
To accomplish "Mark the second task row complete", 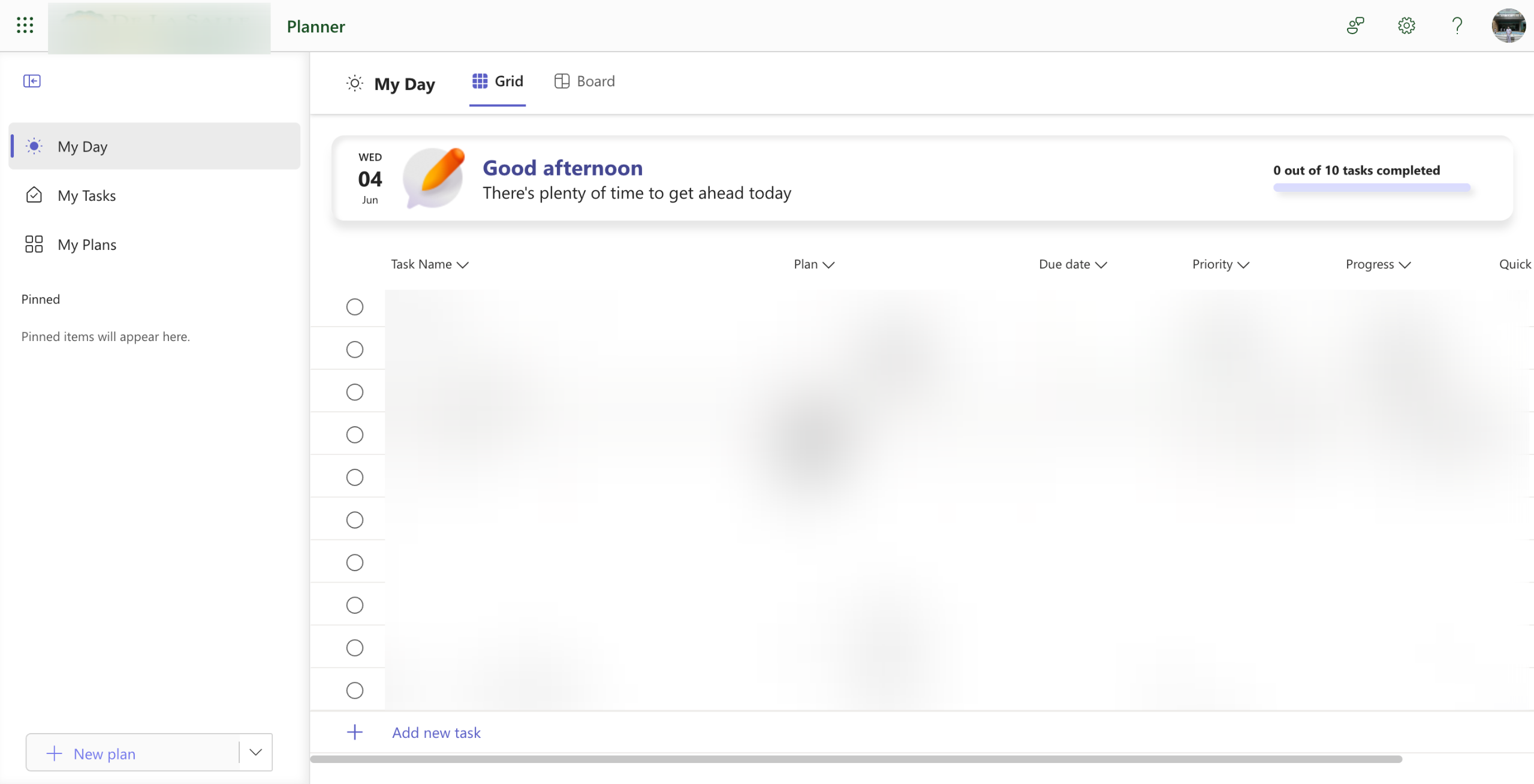I will (355, 349).
